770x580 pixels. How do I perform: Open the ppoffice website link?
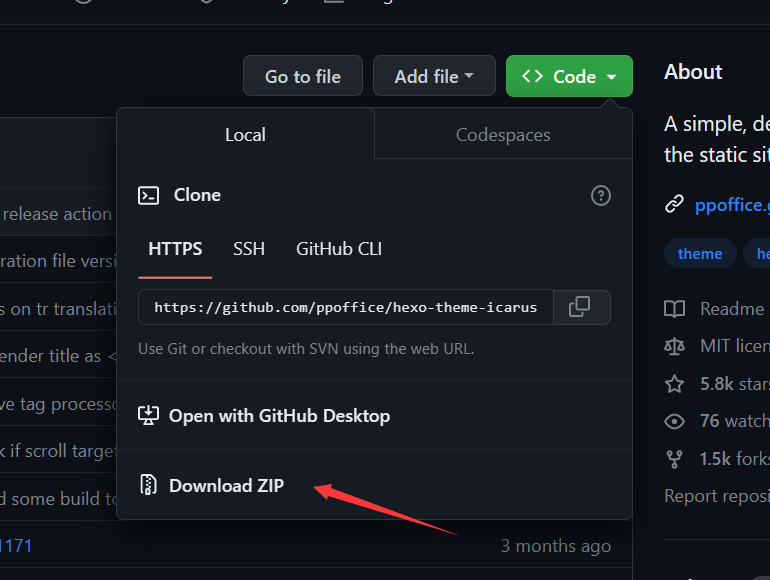732,204
